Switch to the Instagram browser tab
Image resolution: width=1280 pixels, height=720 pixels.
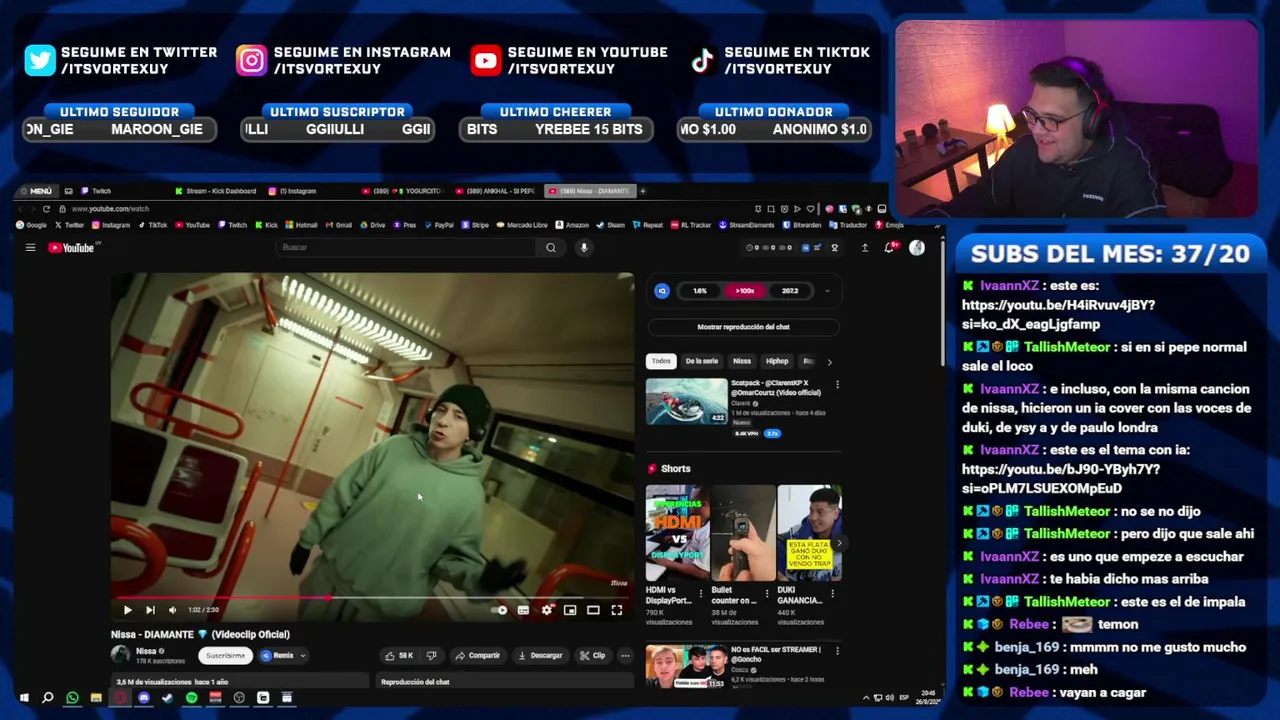coord(293,191)
